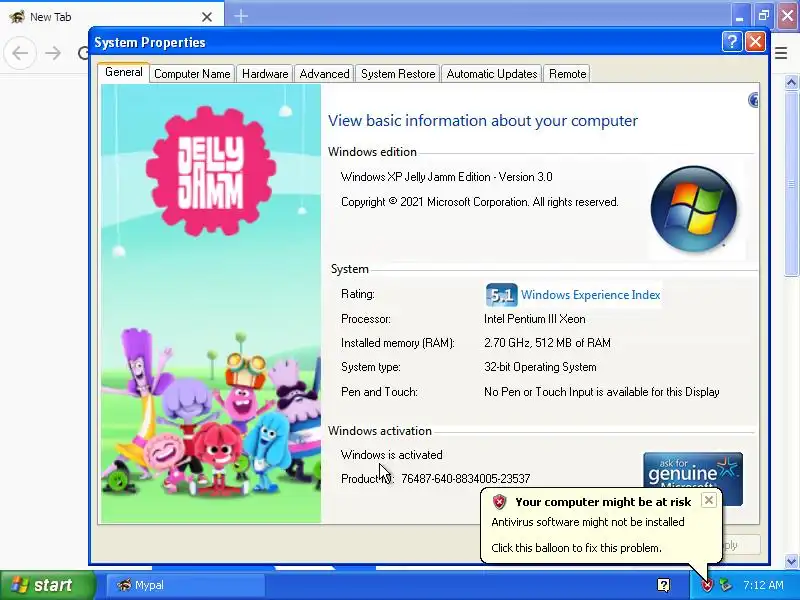The width and height of the screenshot is (800, 600).
Task: Switch to the General tab
Action: pyautogui.click(x=123, y=72)
